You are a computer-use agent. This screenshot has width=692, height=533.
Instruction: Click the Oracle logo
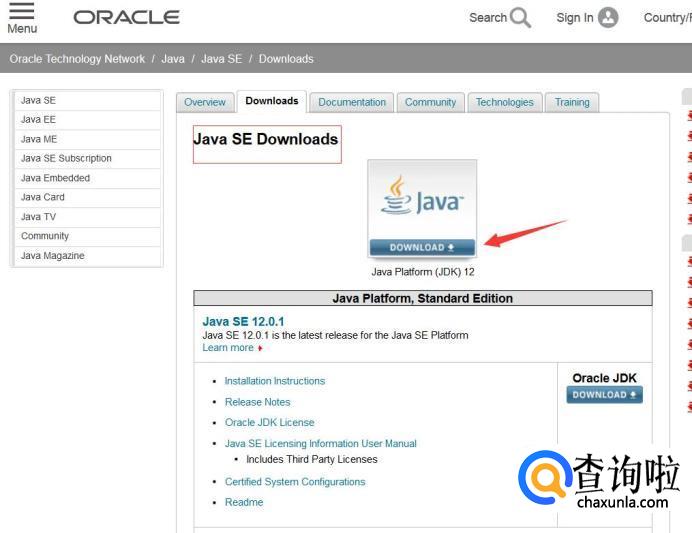point(126,18)
